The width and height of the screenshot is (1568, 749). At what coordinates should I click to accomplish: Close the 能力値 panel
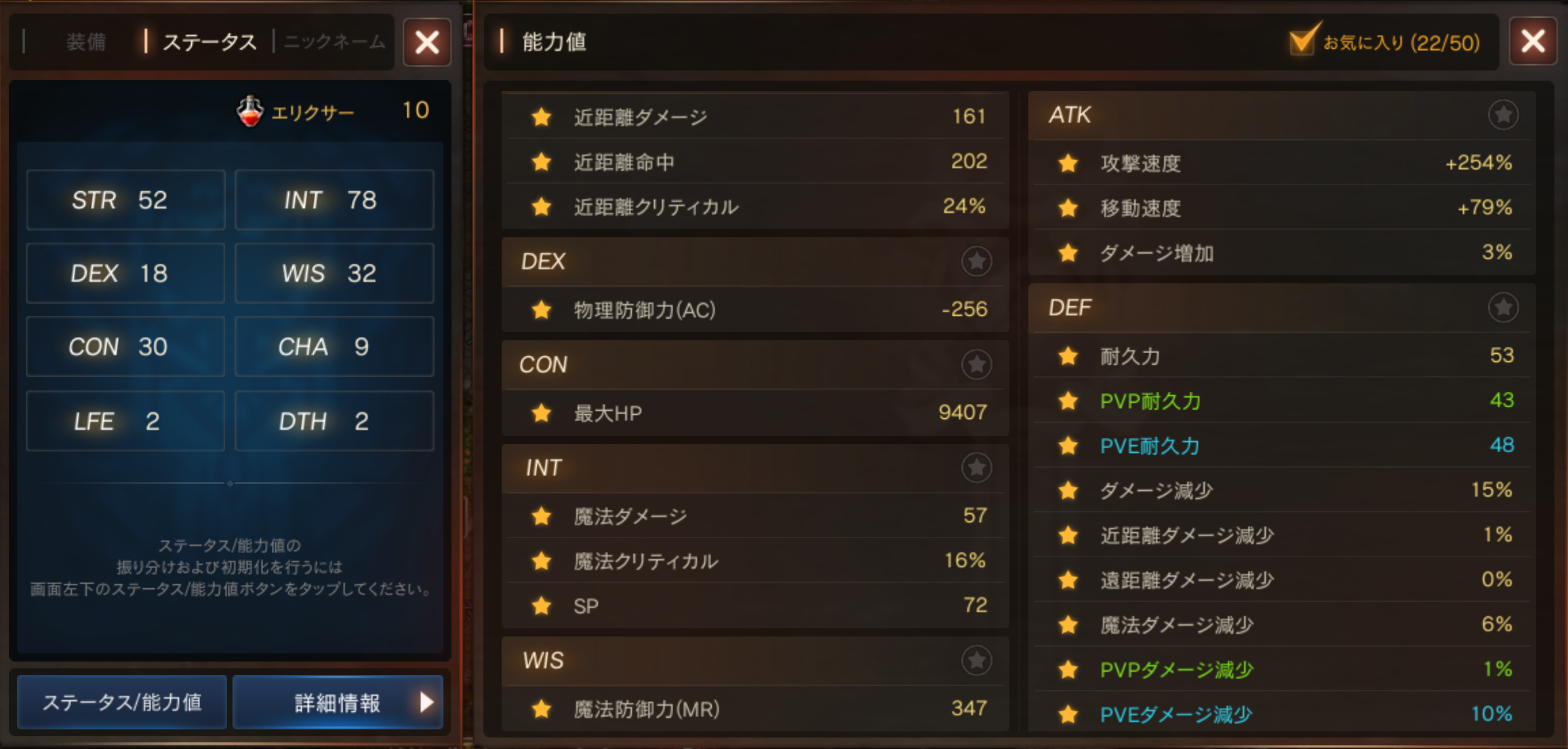tap(1533, 41)
